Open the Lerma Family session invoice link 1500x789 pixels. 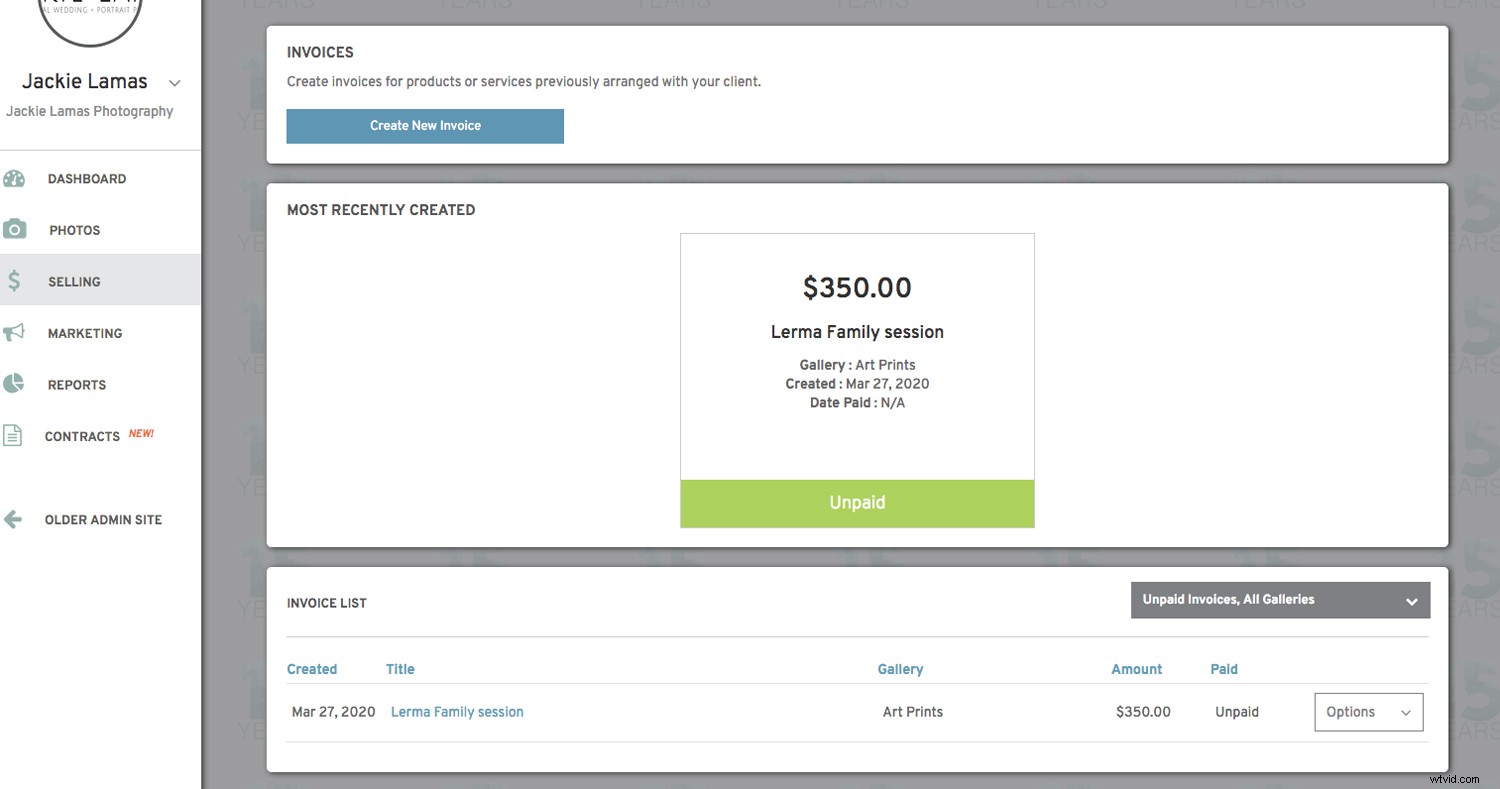tap(456, 711)
